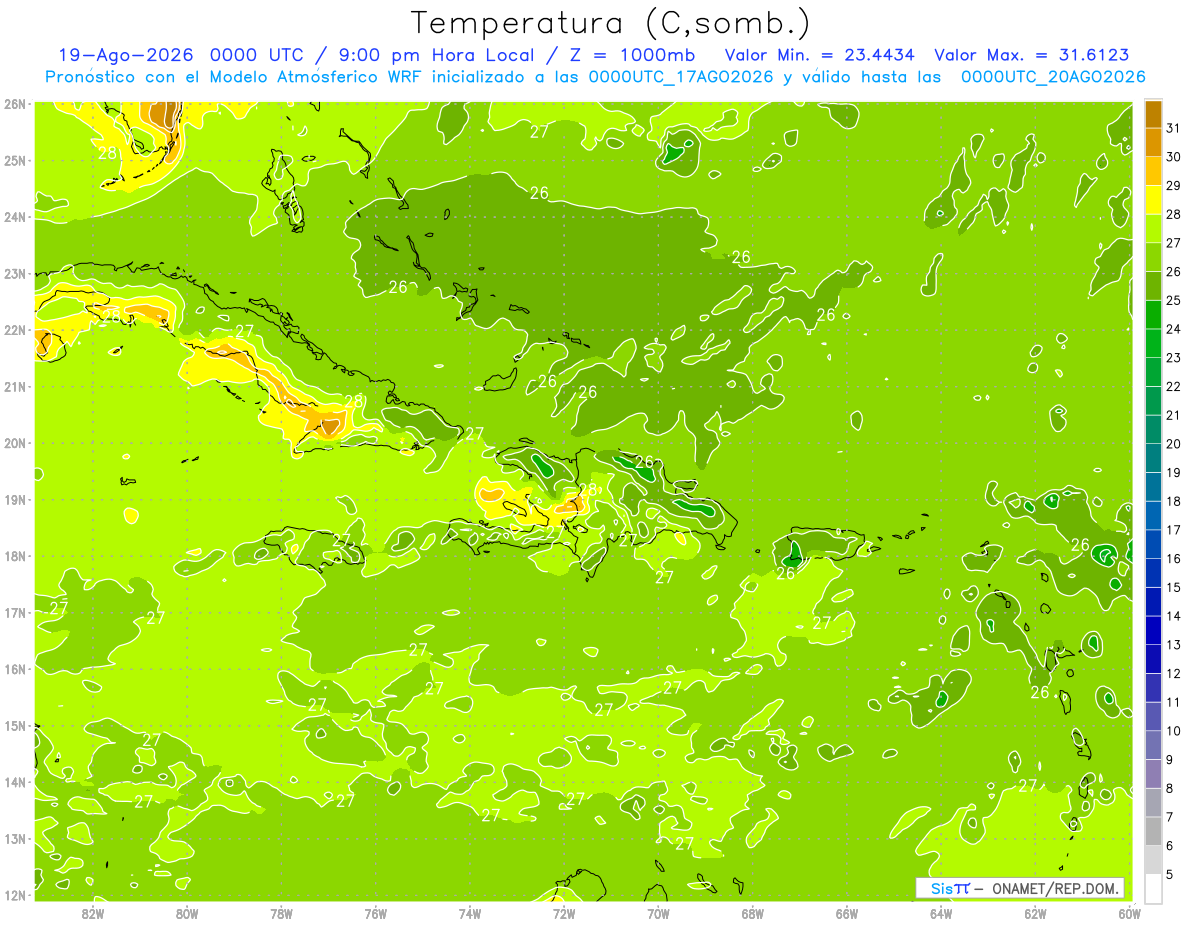The image size is (1200, 927).
Task: Click the "0000UTC_20AGO2026" valid-until time
Action: [1053, 77]
